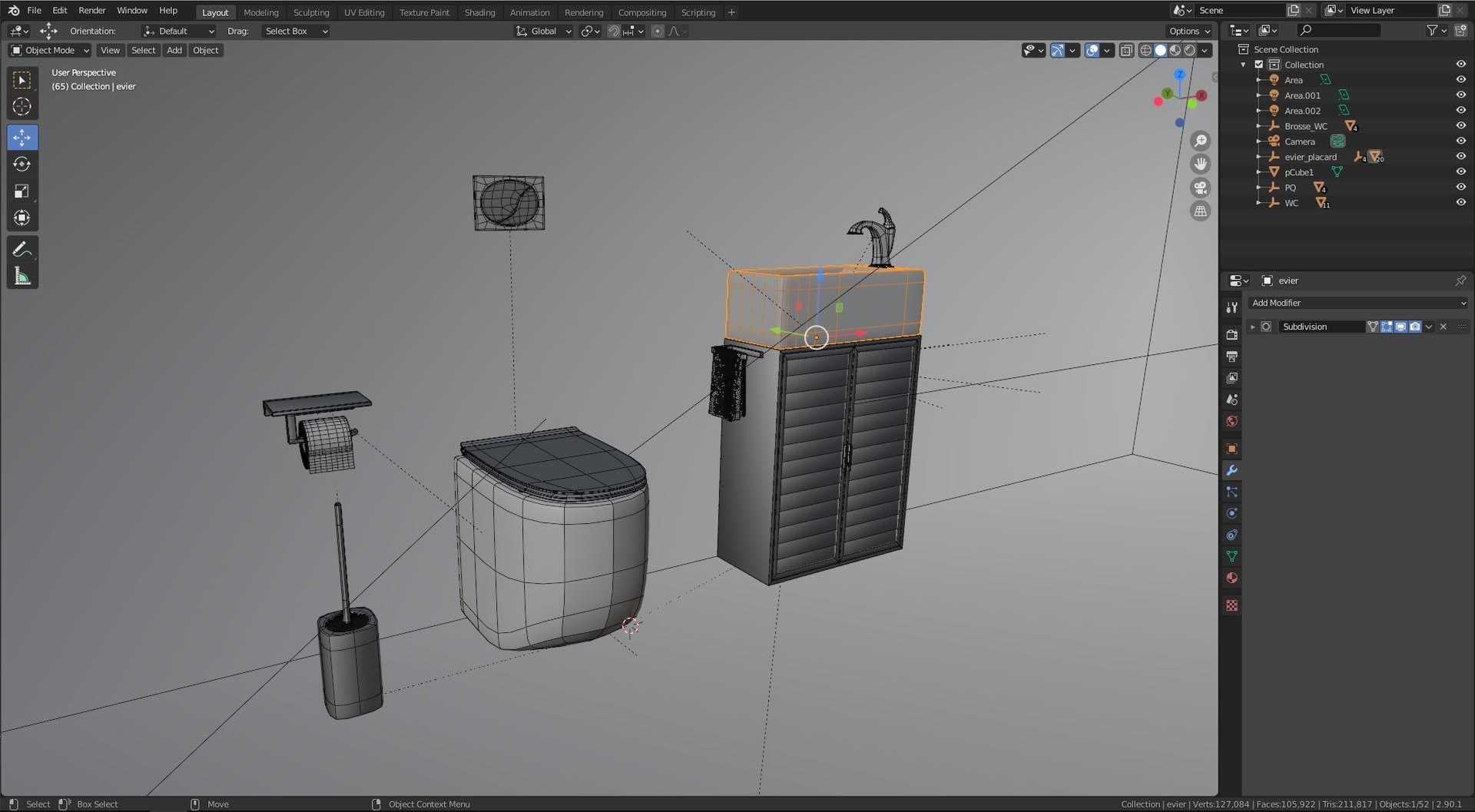Hide the Camera object in the outliner

coord(1460,141)
